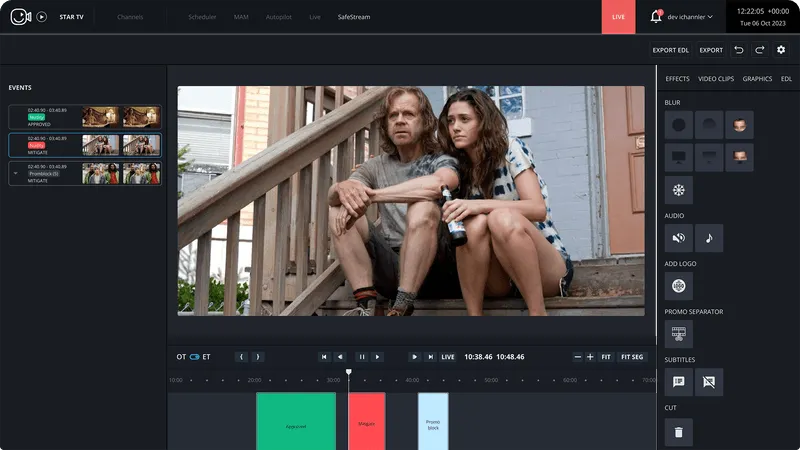Step one frame backward
800x450 pixels.
coord(340,357)
